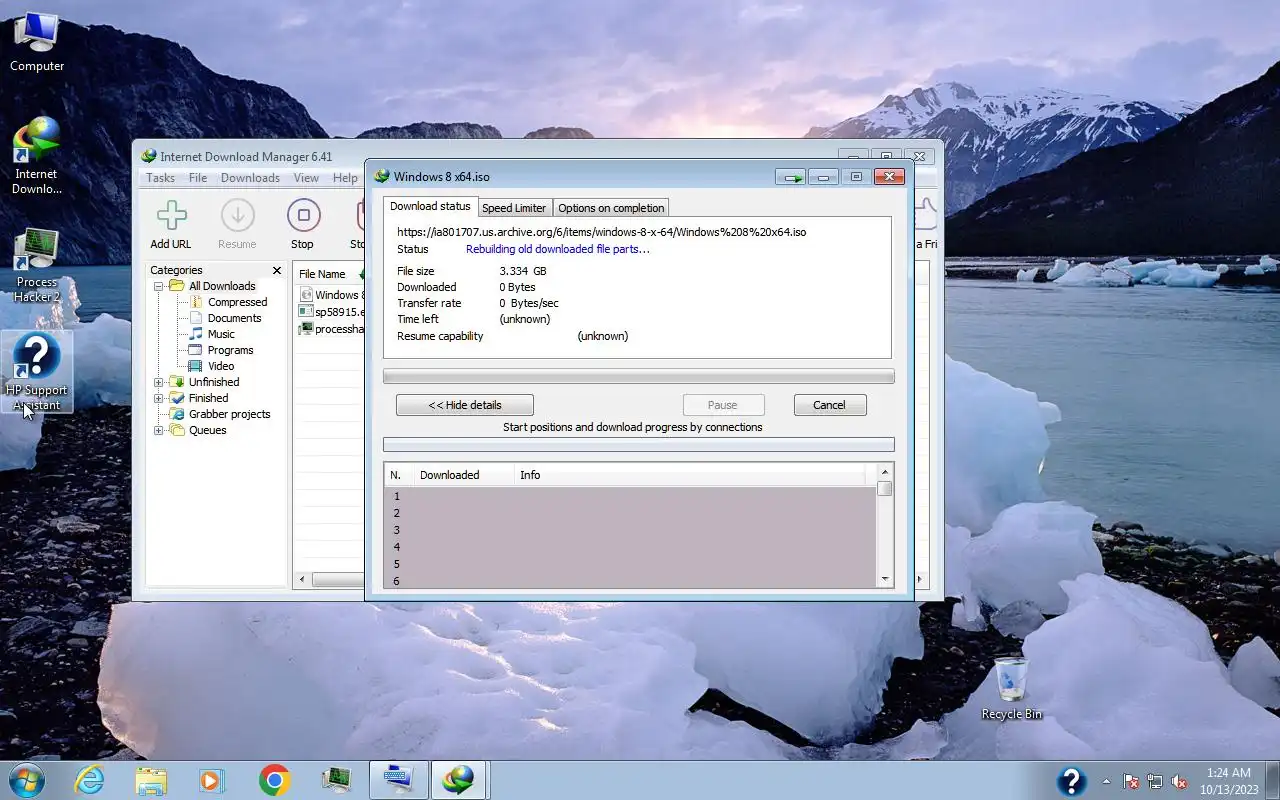
Task: Click the greyed Resume toolbar icon
Action: (237, 215)
